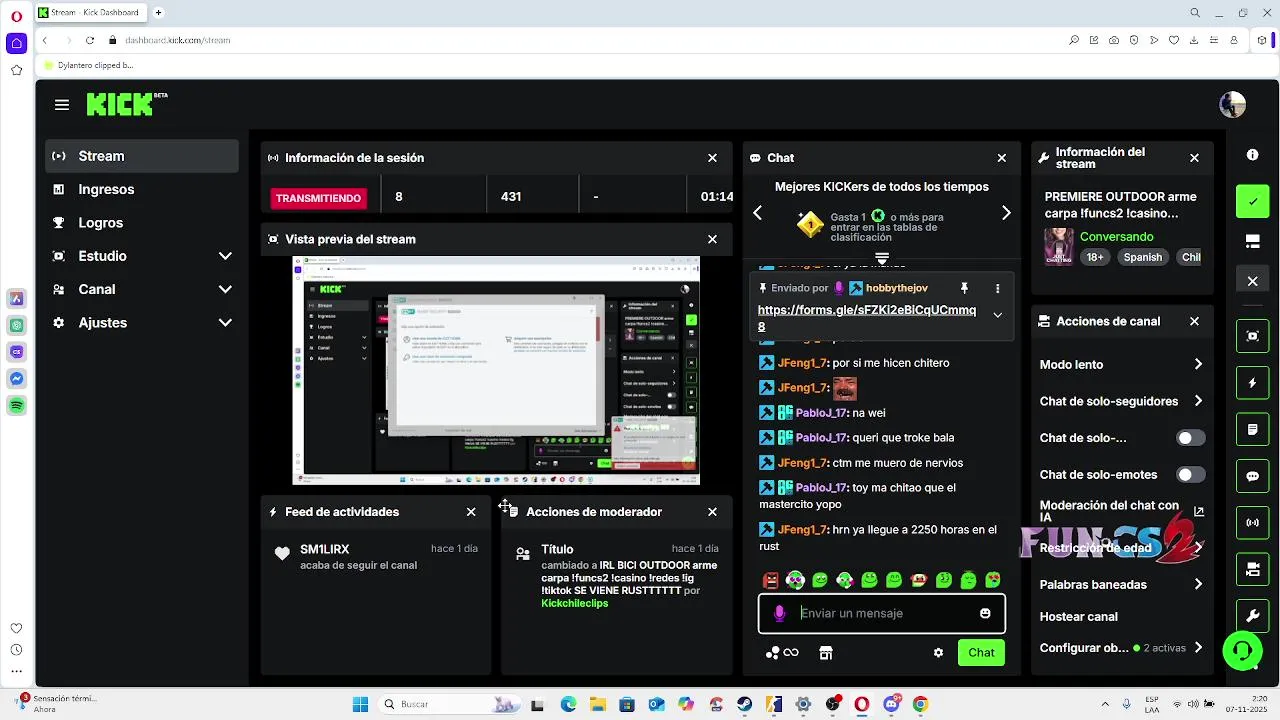Image resolution: width=1280 pixels, height=720 pixels.
Task: Click the layout icon in the right rail
Action: pyautogui.click(x=1252, y=242)
